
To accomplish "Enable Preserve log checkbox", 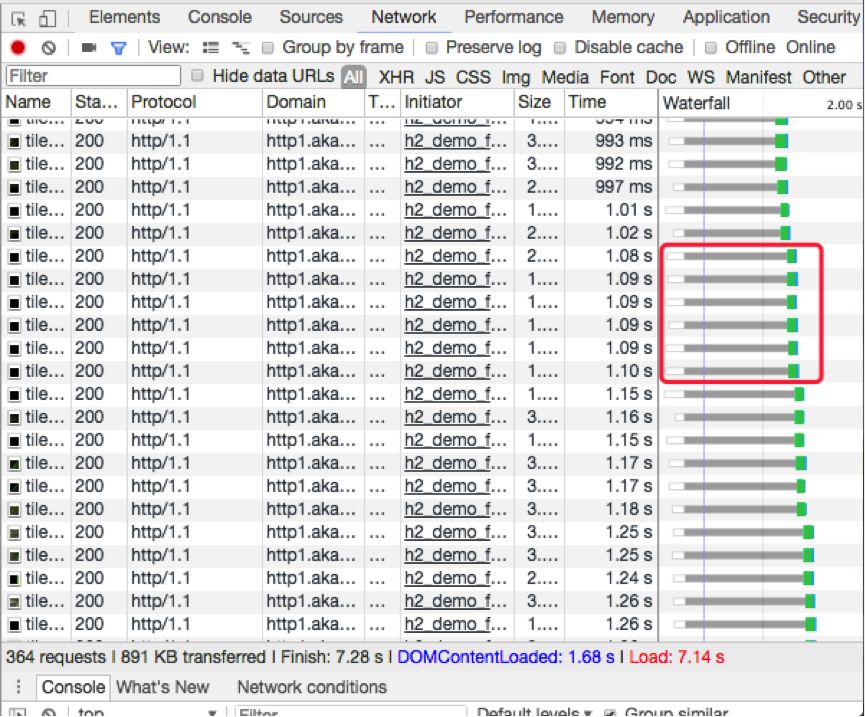I will (x=432, y=48).
